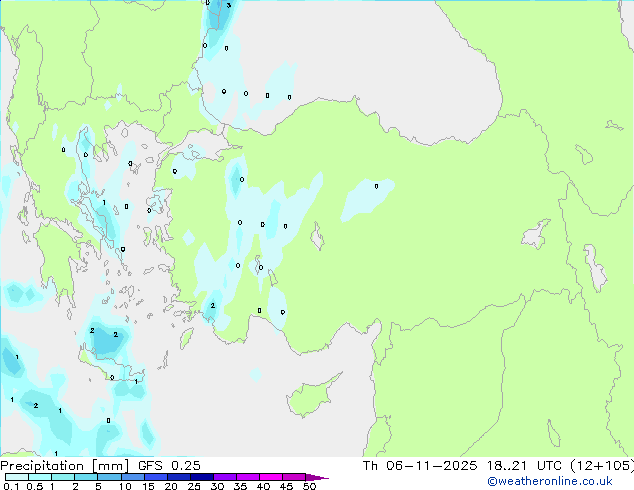
Task: Click legend label "50"
Action: pos(309,486)
